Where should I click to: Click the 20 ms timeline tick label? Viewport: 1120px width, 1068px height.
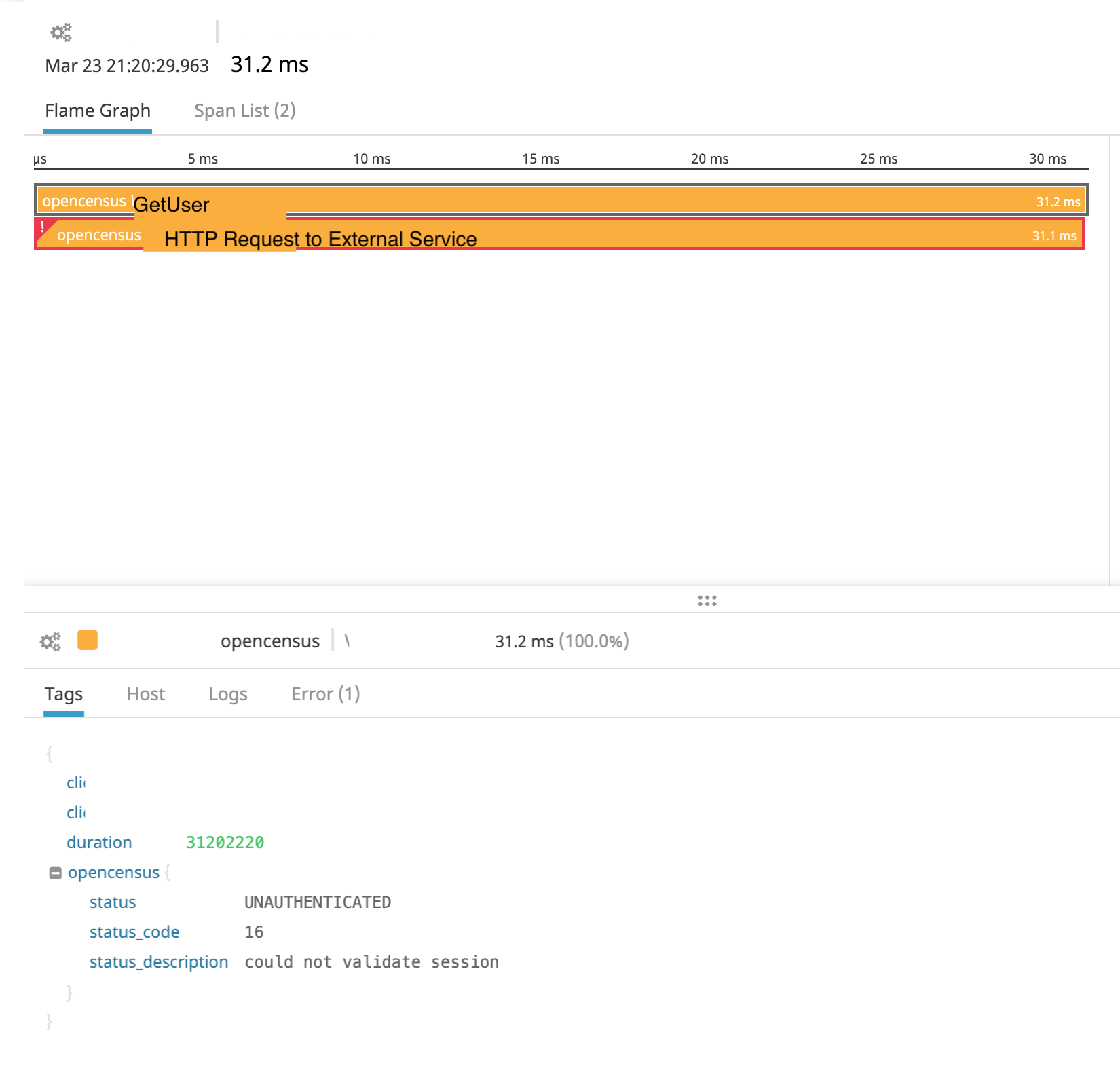click(710, 158)
